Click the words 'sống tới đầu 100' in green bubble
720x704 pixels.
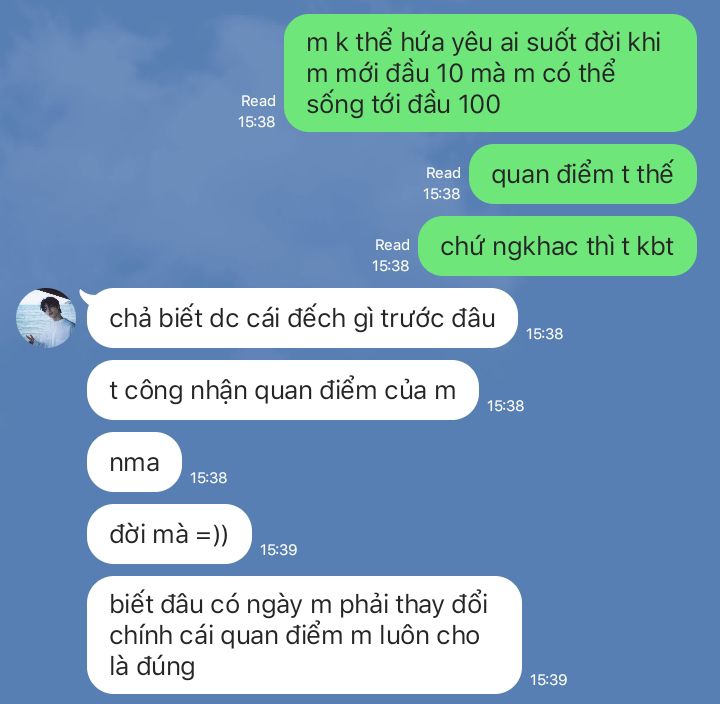(403, 104)
